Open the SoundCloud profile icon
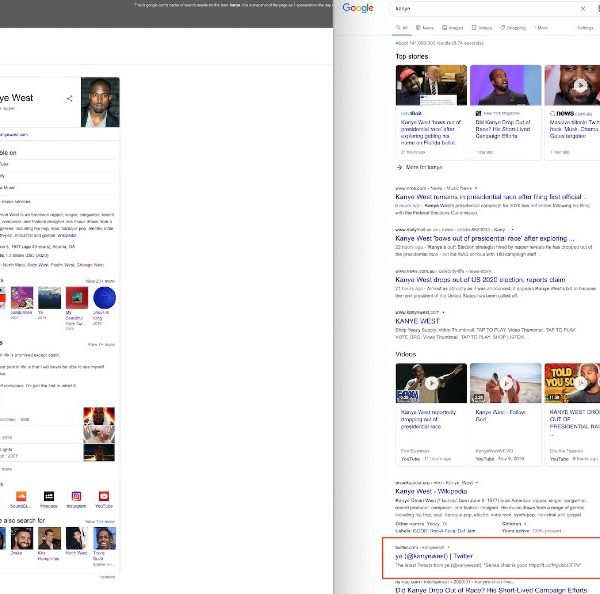Screen dimensions: 600x594 pyautogui.click(x=19, y=496)
